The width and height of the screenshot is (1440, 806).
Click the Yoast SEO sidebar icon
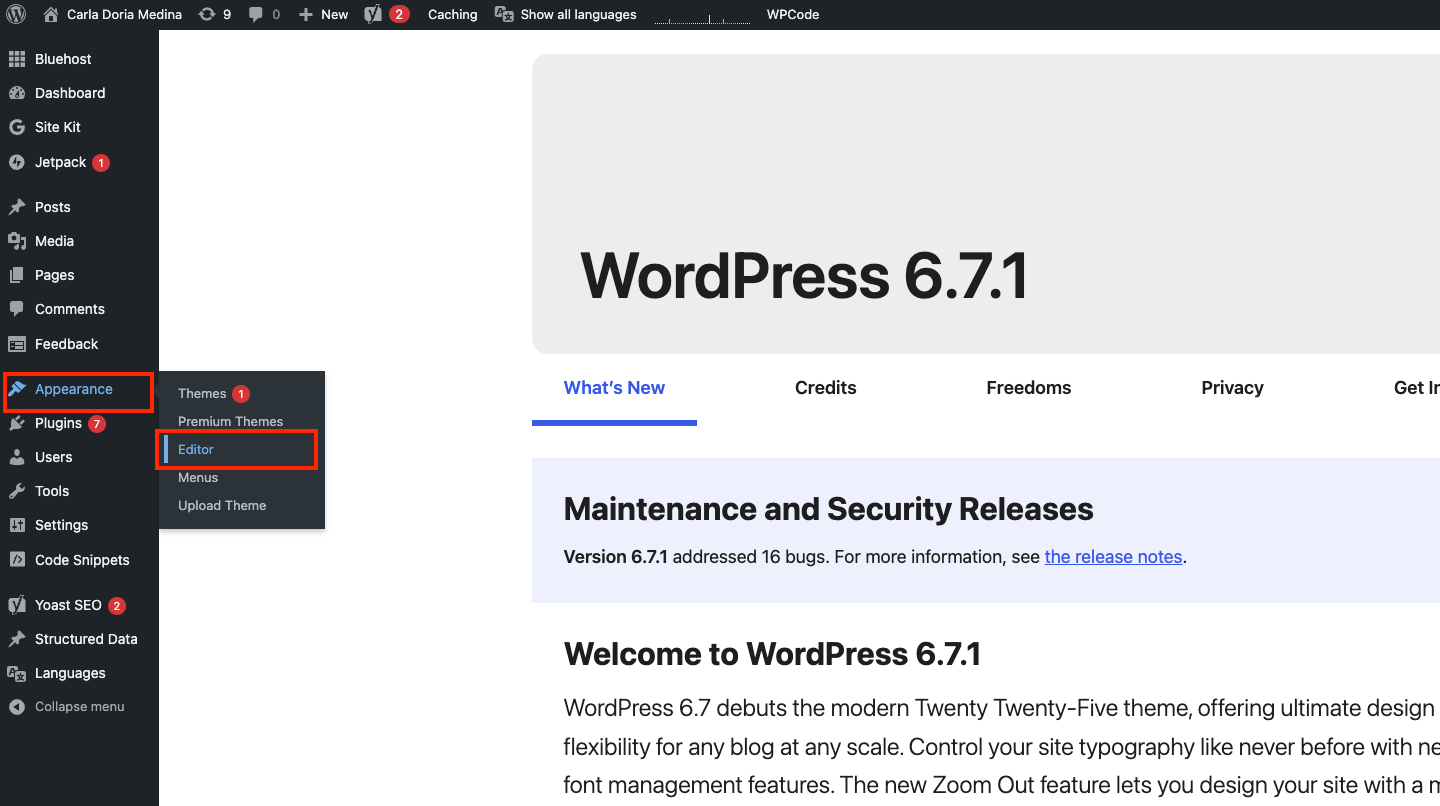coord(17,605)
